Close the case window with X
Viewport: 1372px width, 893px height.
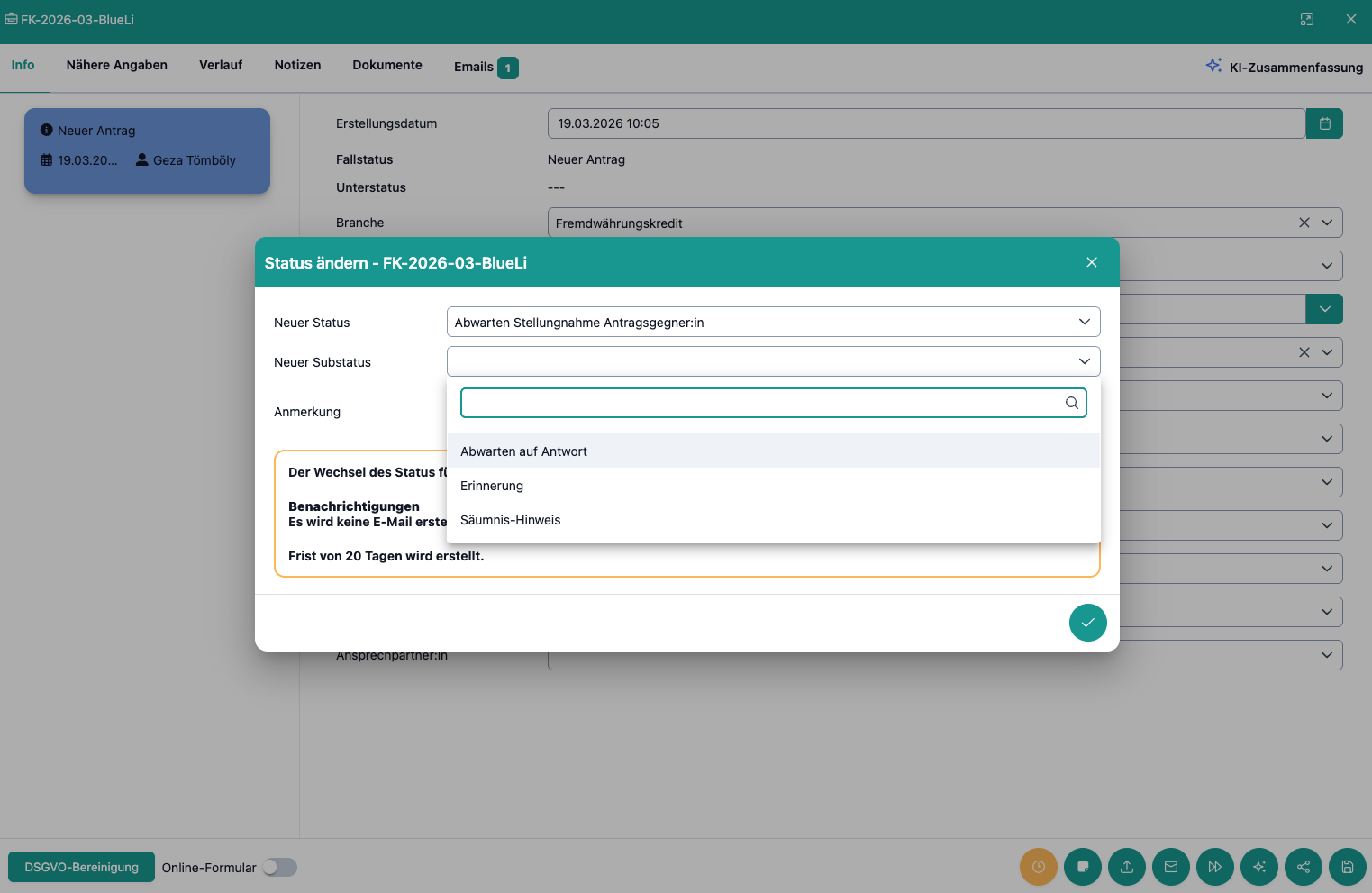point(1350,19)
